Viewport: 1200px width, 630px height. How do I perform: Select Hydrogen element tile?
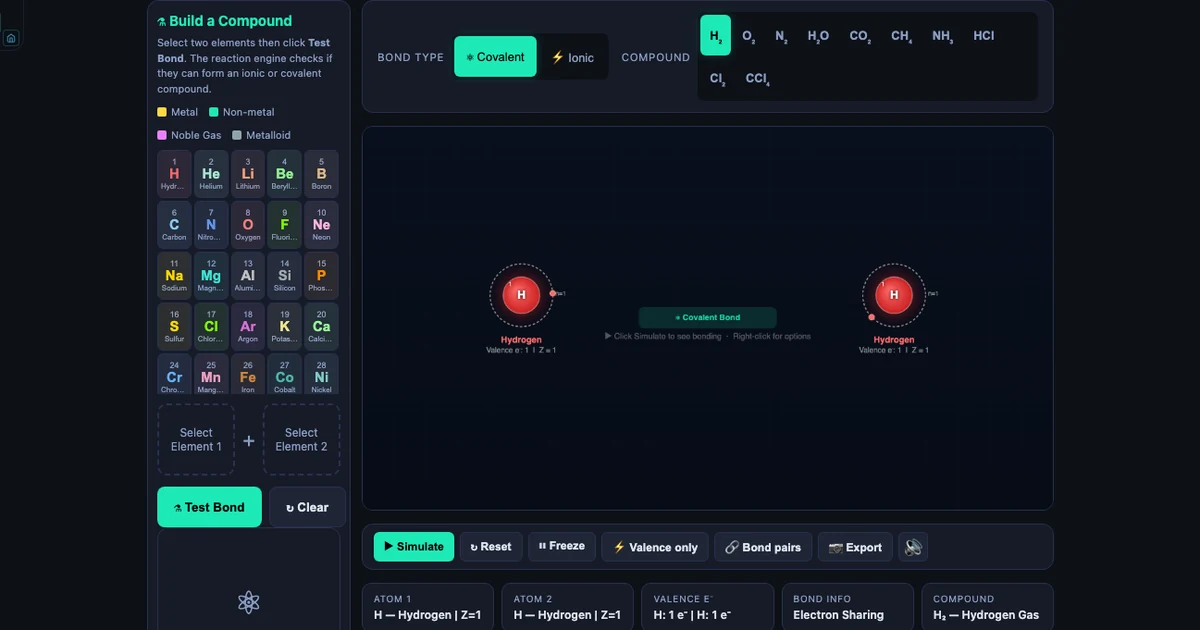coord(174,174)
